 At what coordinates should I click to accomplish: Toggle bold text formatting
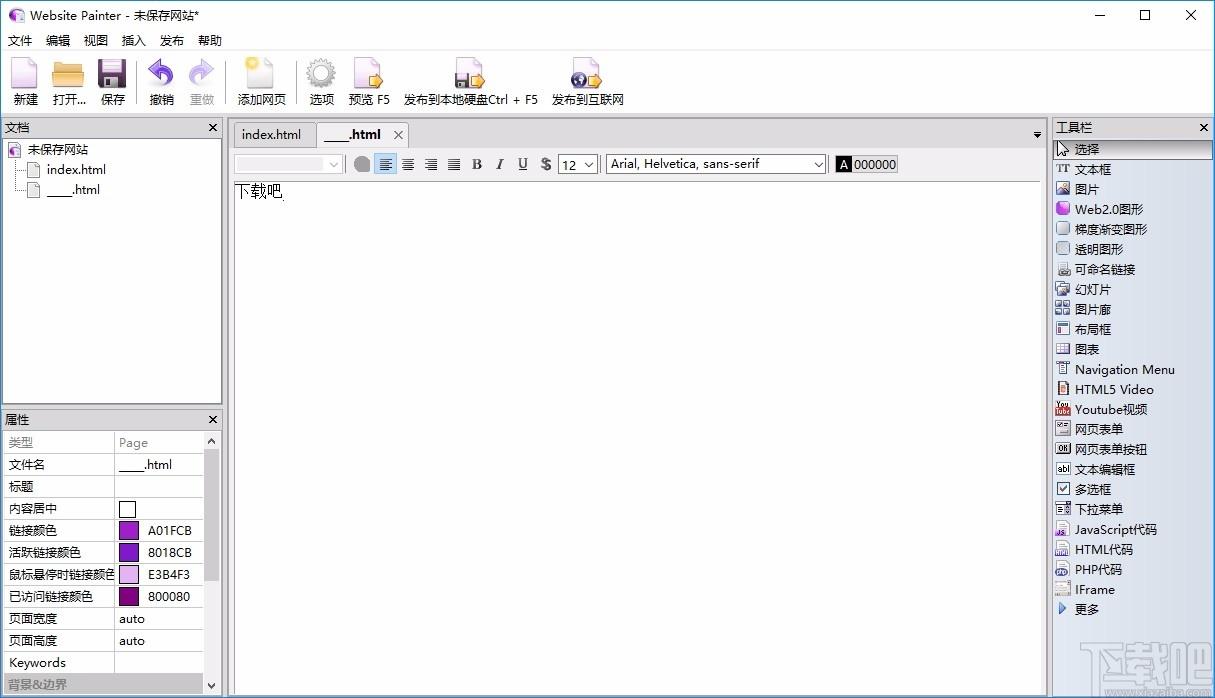coord(477,164)
